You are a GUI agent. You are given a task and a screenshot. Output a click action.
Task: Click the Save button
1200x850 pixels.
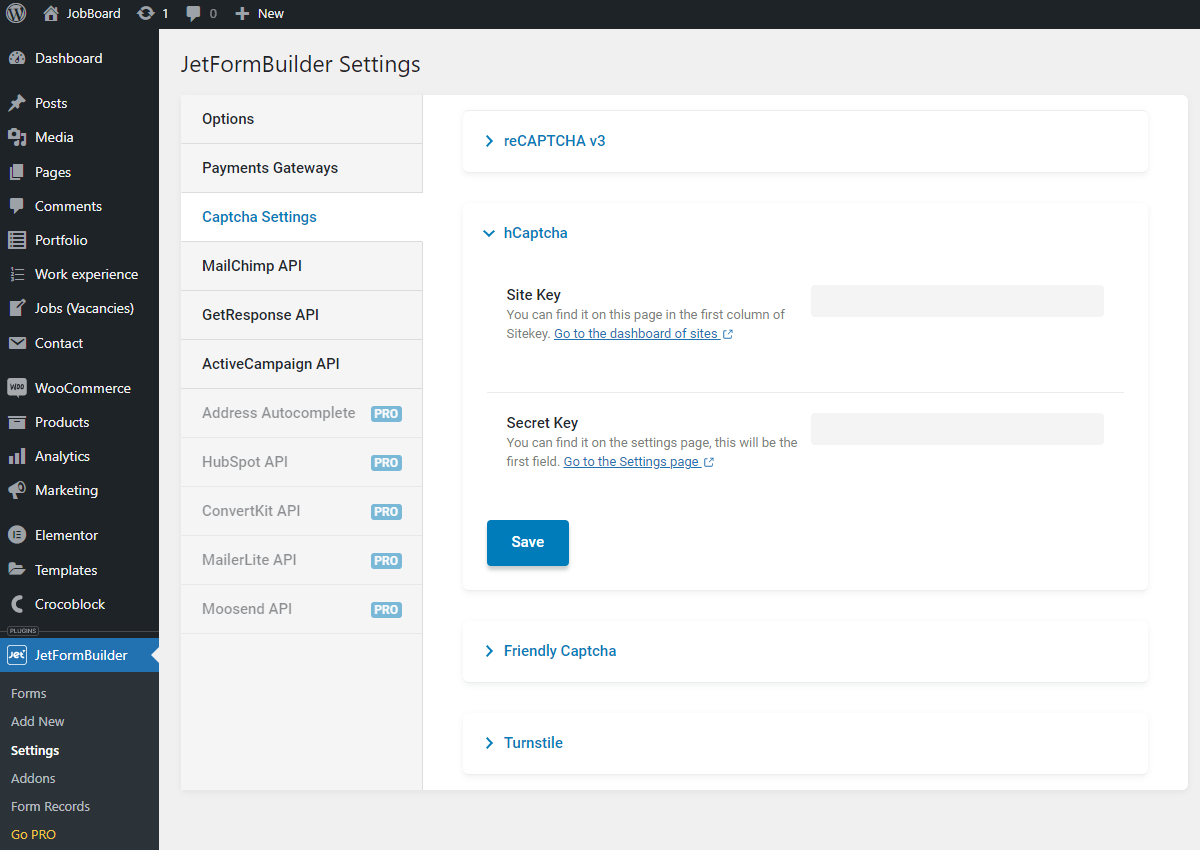(527, 542)
